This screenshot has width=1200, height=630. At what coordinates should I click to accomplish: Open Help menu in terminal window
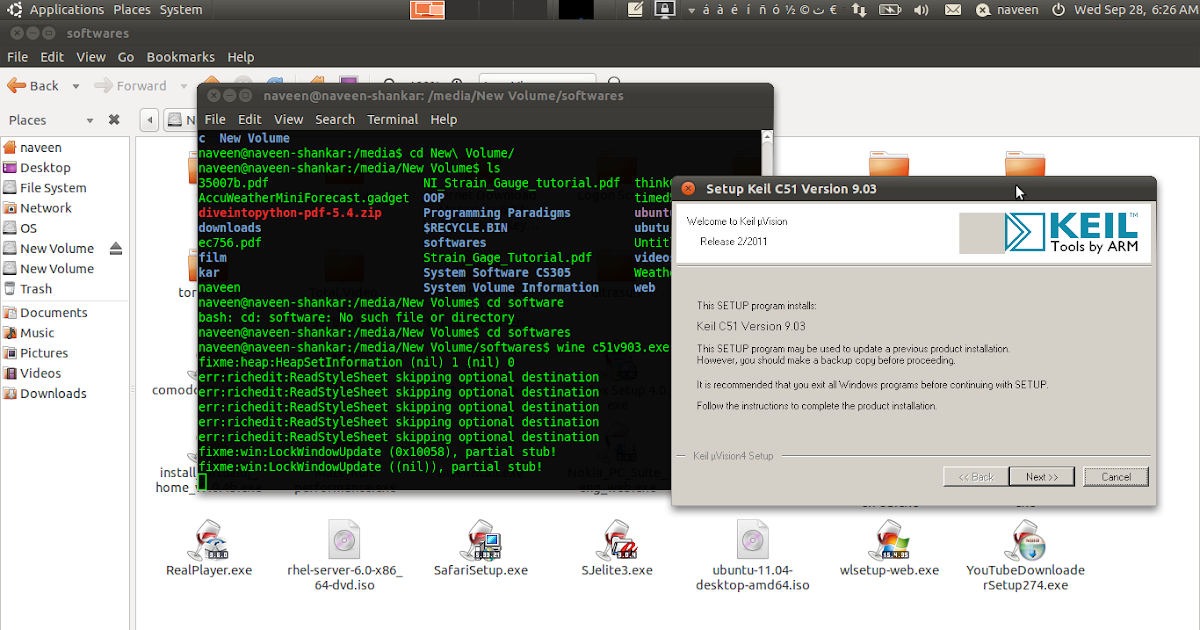tap(443, 119)
